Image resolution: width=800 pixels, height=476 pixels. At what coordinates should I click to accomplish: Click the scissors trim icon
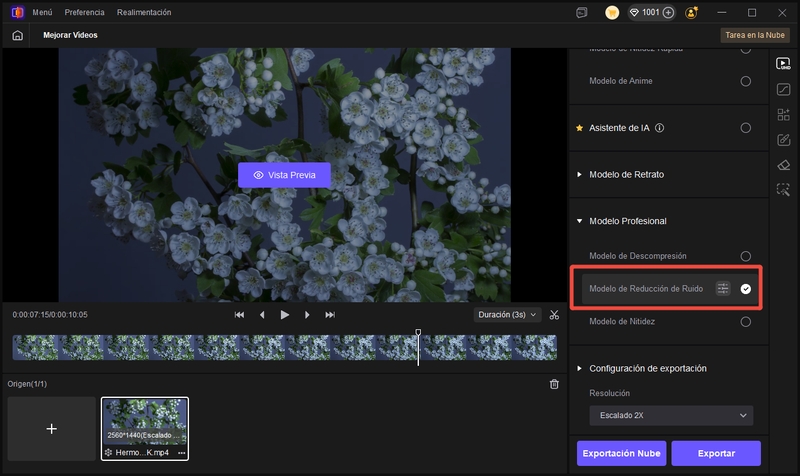click(554, 315)
